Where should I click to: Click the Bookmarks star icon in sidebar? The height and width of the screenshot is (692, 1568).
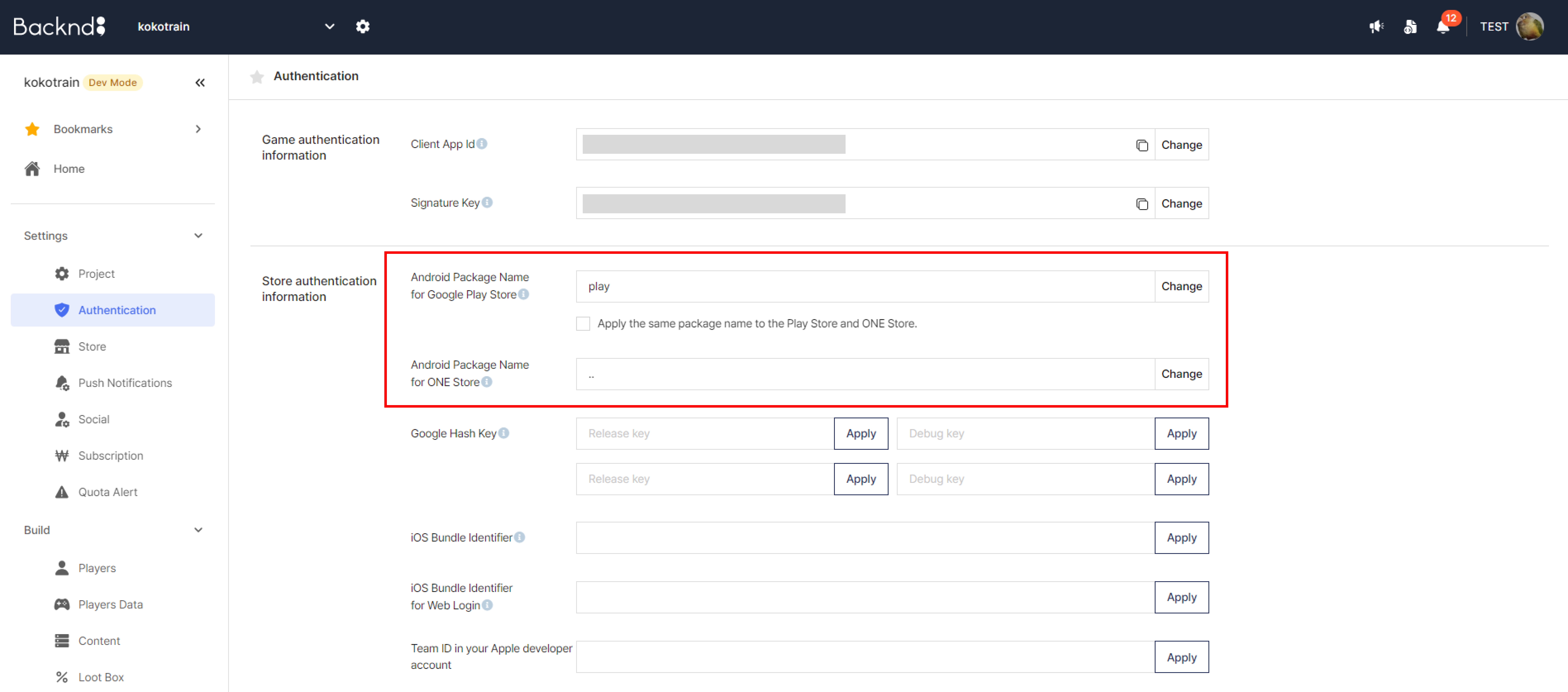coord(32,129)
